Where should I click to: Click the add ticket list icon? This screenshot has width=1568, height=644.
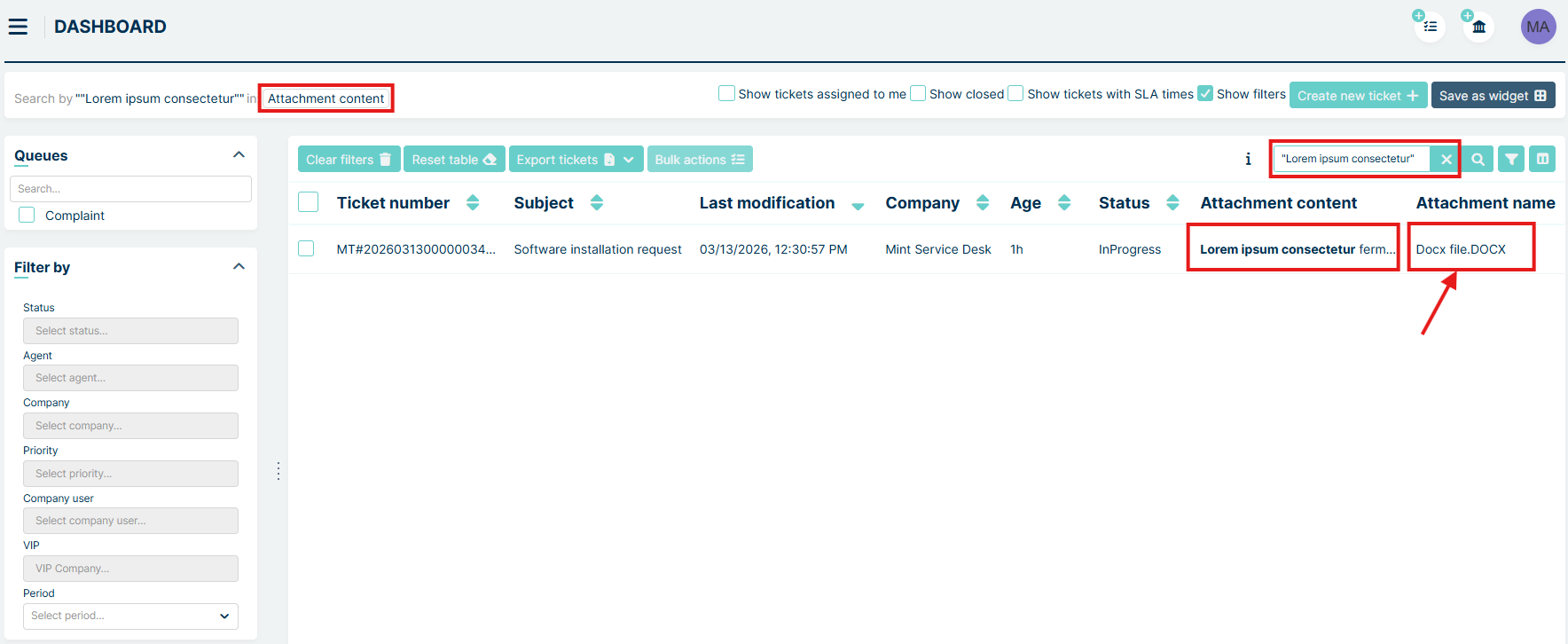tap(1430, 27)
